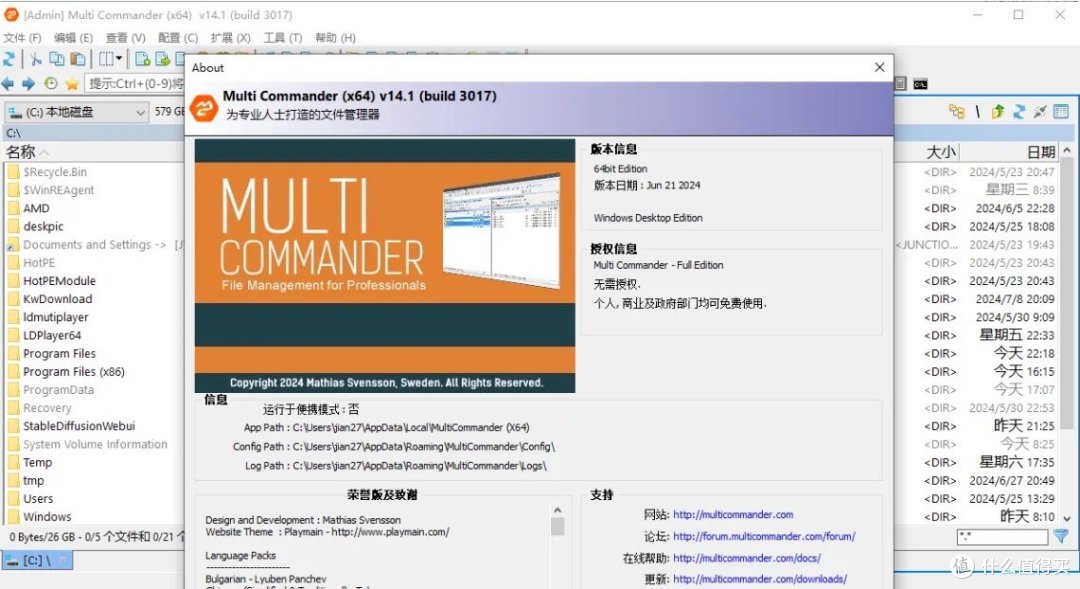
Task: Close the About dialog with the X
Action: pyautogui.click(x=879, y=67)
